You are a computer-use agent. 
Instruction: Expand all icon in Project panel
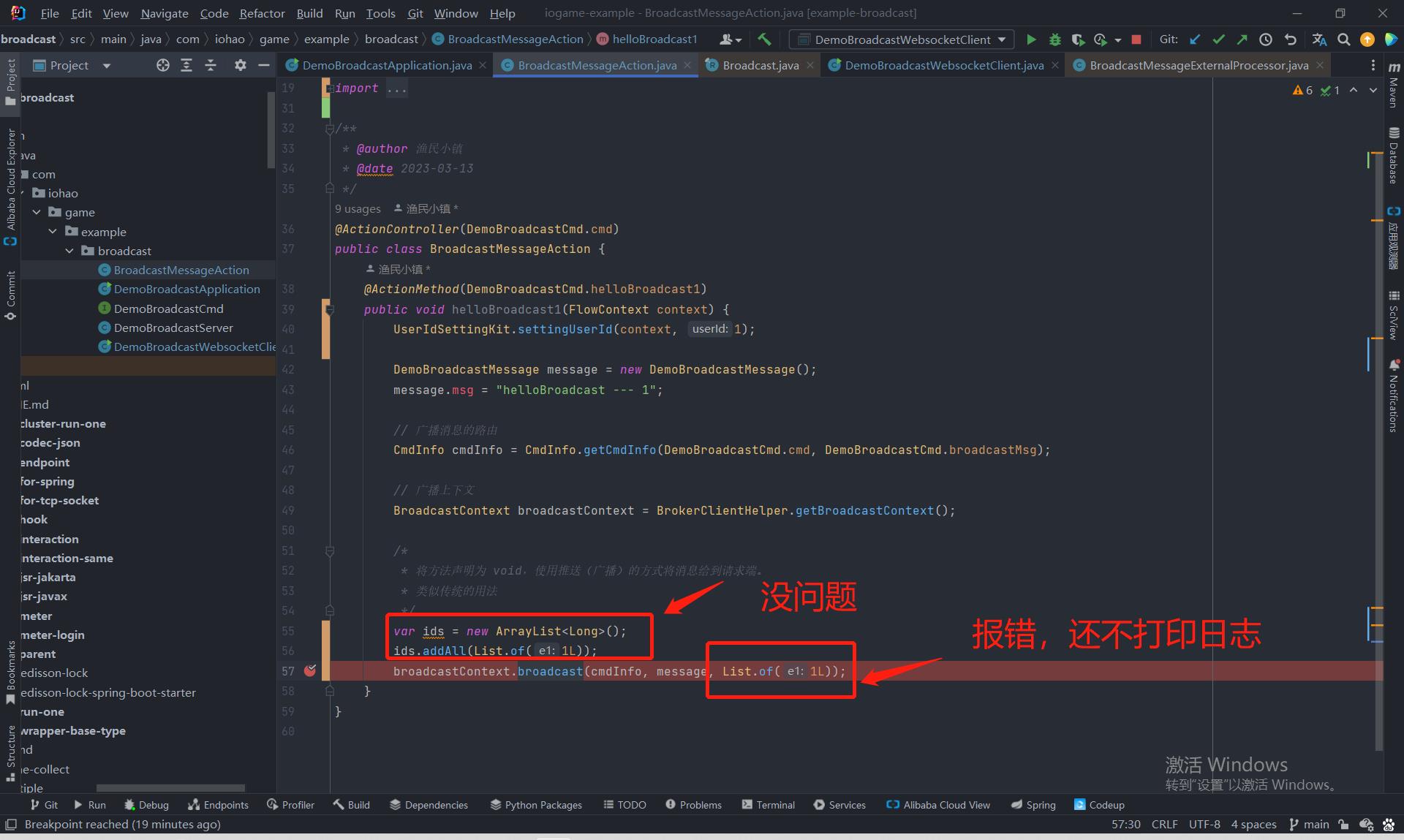coord(186,65)
